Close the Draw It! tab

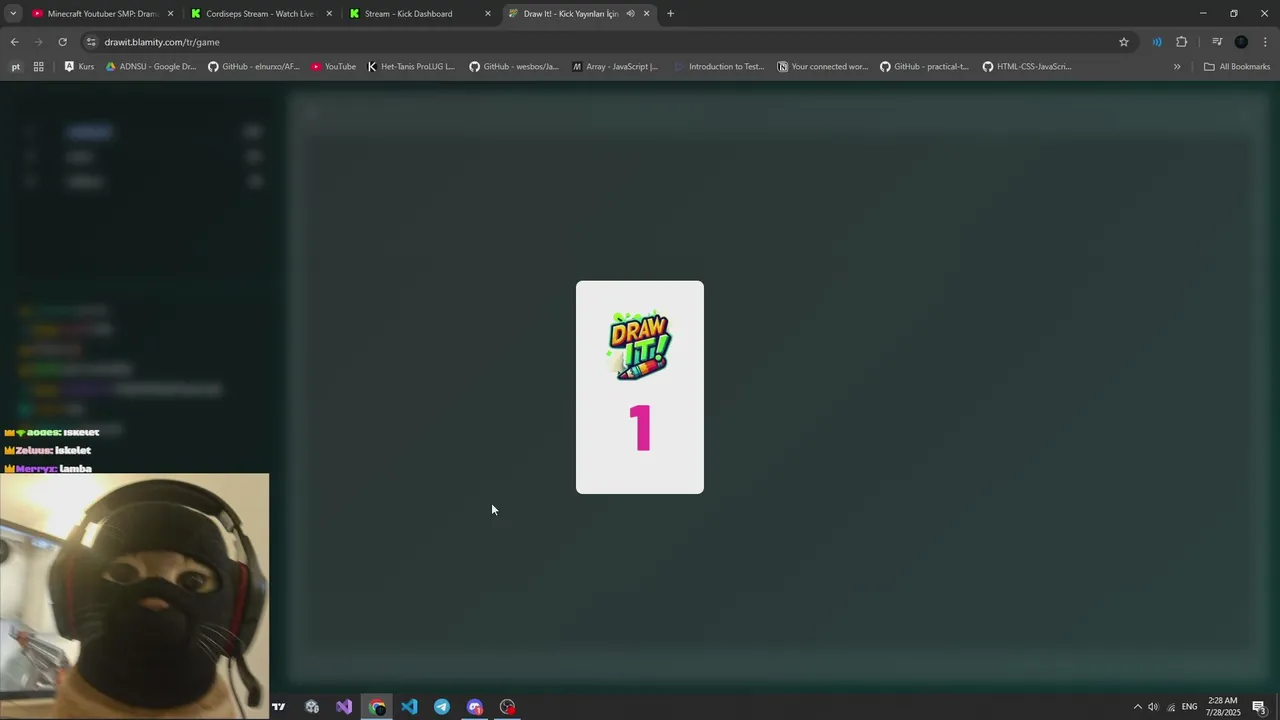click(646, 14)
